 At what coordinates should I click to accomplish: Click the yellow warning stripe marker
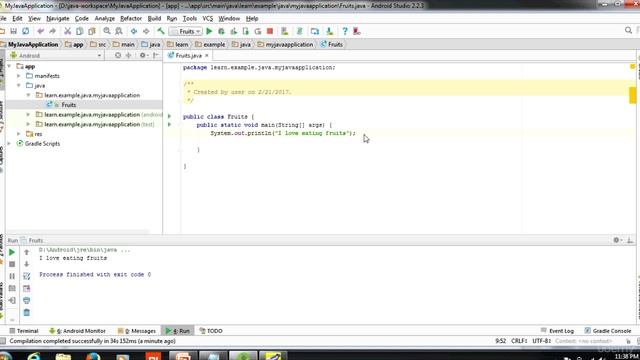click(633, 96)
